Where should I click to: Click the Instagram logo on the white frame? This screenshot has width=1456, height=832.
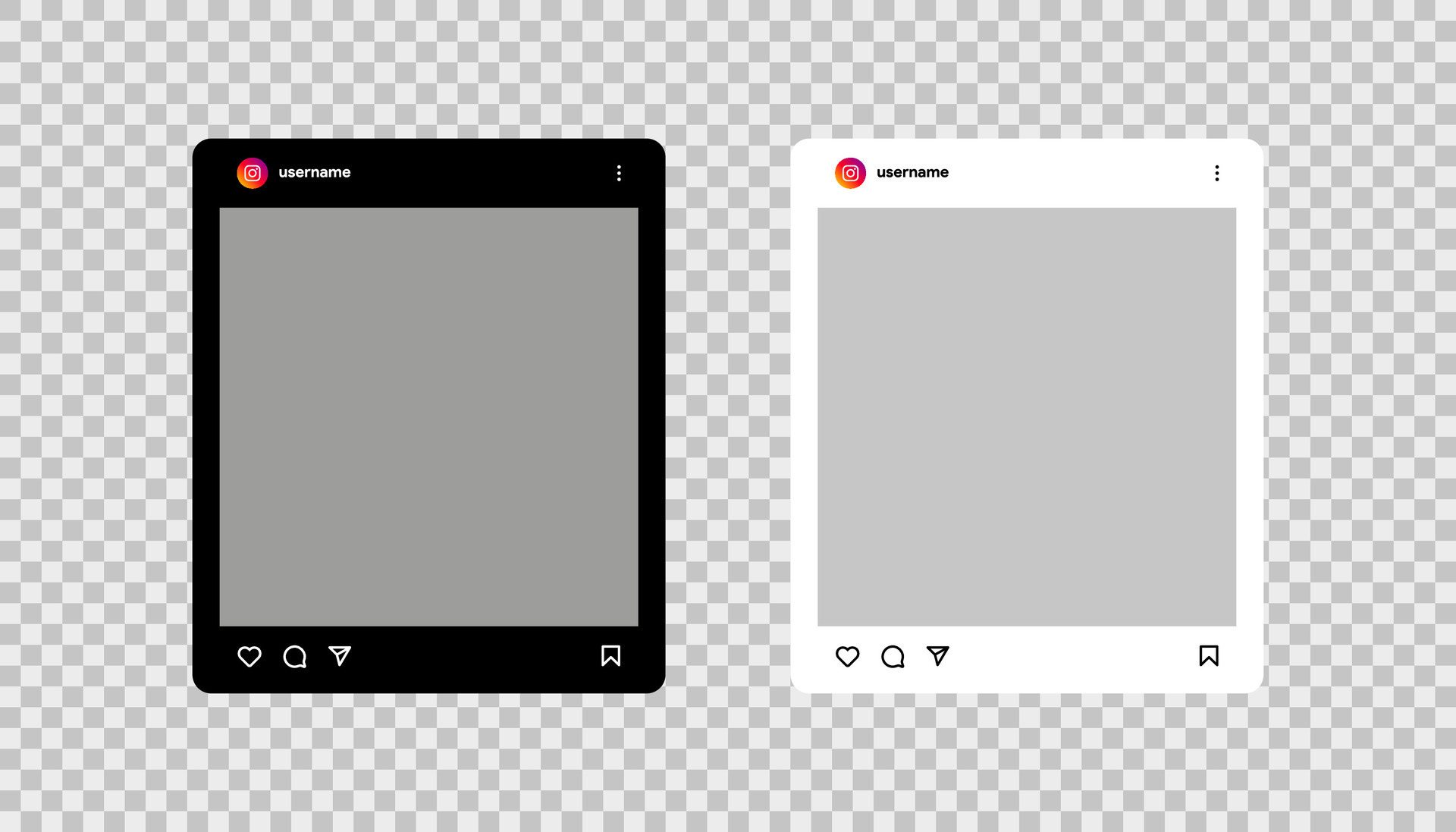coord(850,173)
